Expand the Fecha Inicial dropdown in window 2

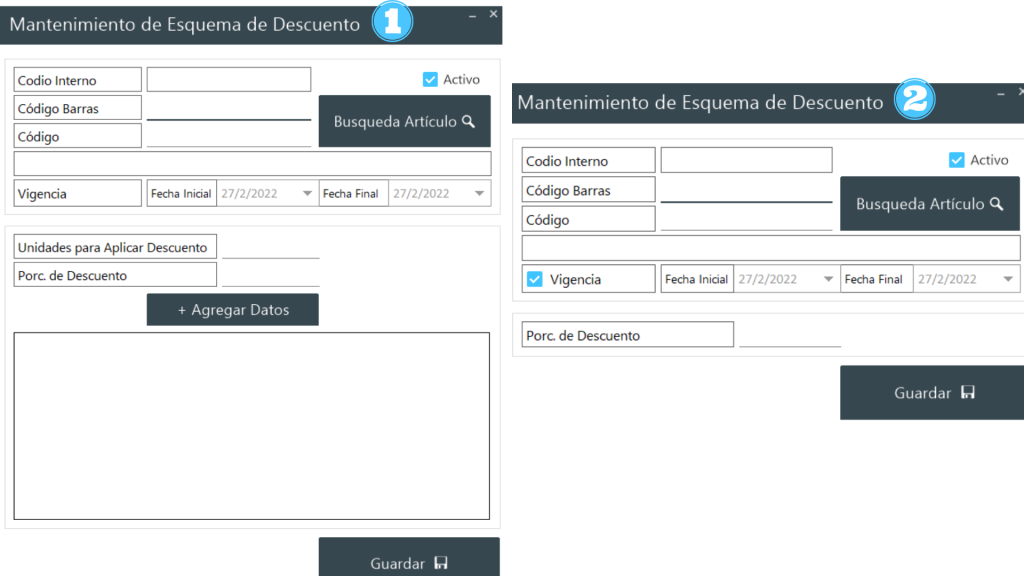828,280
